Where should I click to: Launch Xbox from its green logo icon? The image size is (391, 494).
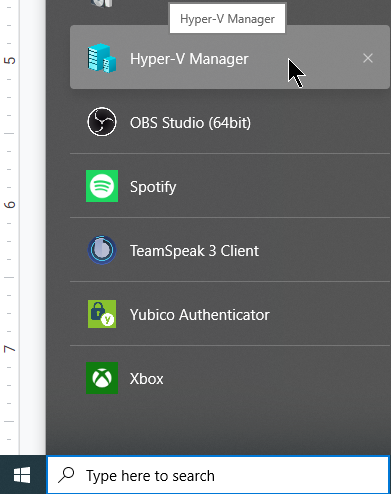coord(102,378)
